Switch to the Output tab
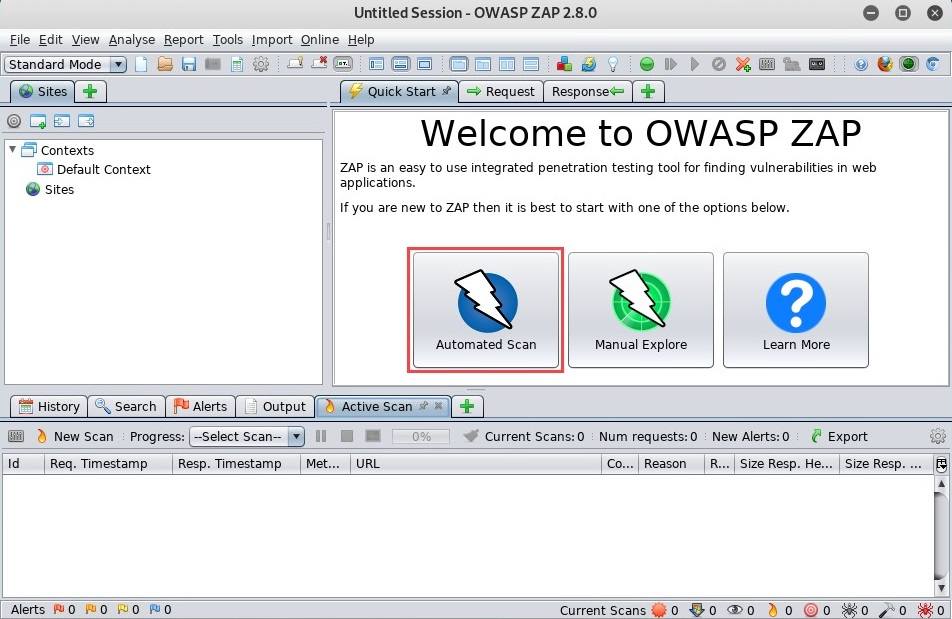The height and width of the screenshot is (619, 952). pos(275,407)
